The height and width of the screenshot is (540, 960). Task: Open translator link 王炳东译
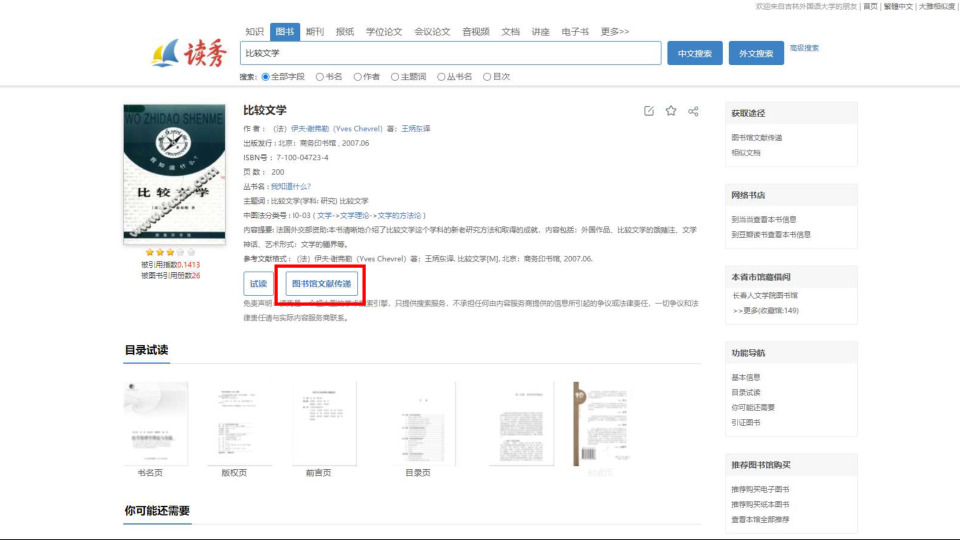(416, 129)
